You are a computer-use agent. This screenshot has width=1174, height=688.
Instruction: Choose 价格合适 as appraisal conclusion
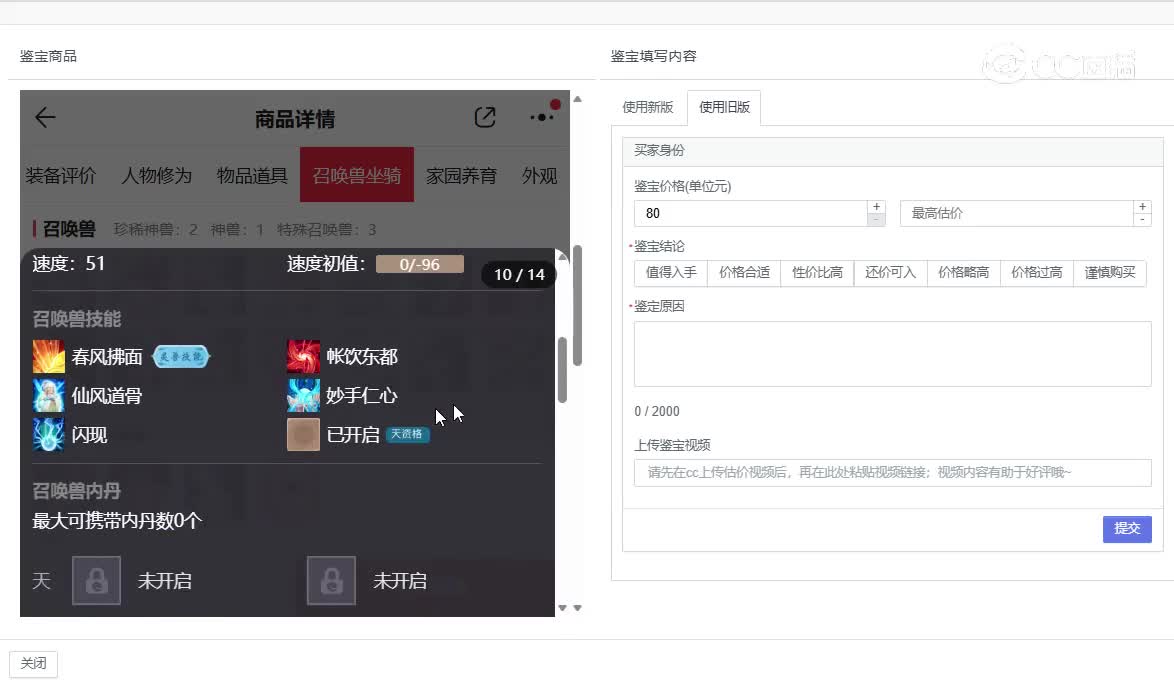(x=744, y=273)
